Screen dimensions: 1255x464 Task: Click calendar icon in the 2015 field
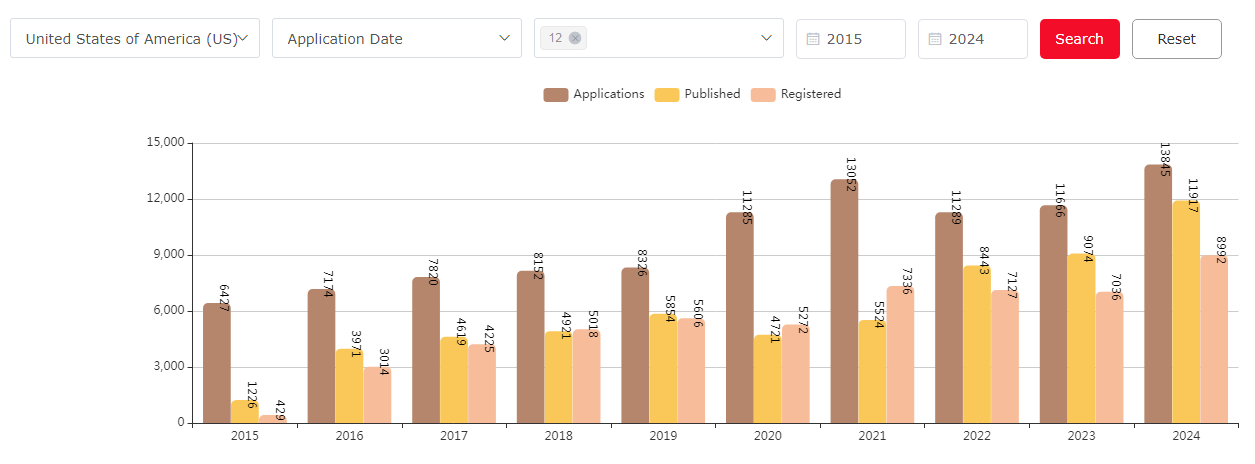pyautogui.click(x=813, y=39)
